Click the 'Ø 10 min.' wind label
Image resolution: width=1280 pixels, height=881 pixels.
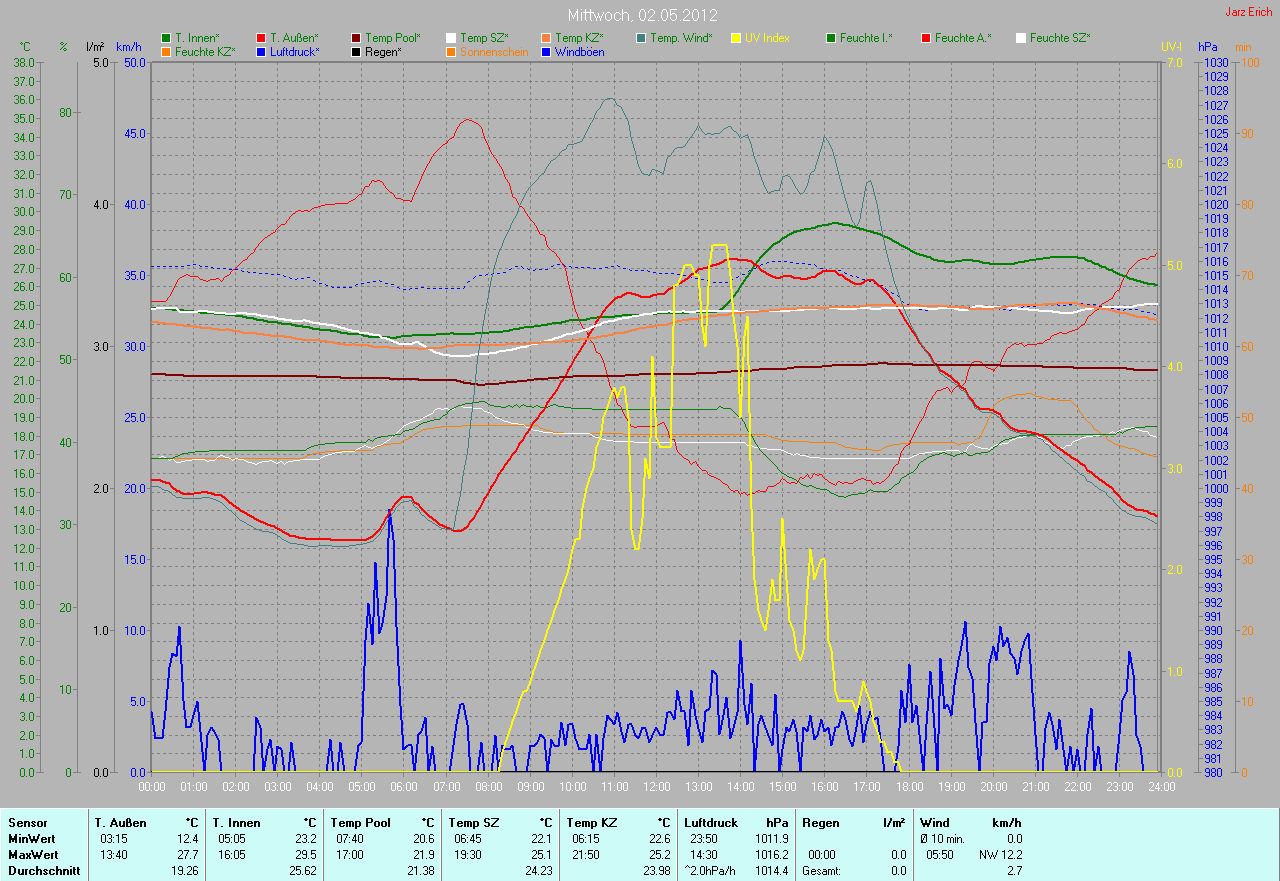click(942, 839)
